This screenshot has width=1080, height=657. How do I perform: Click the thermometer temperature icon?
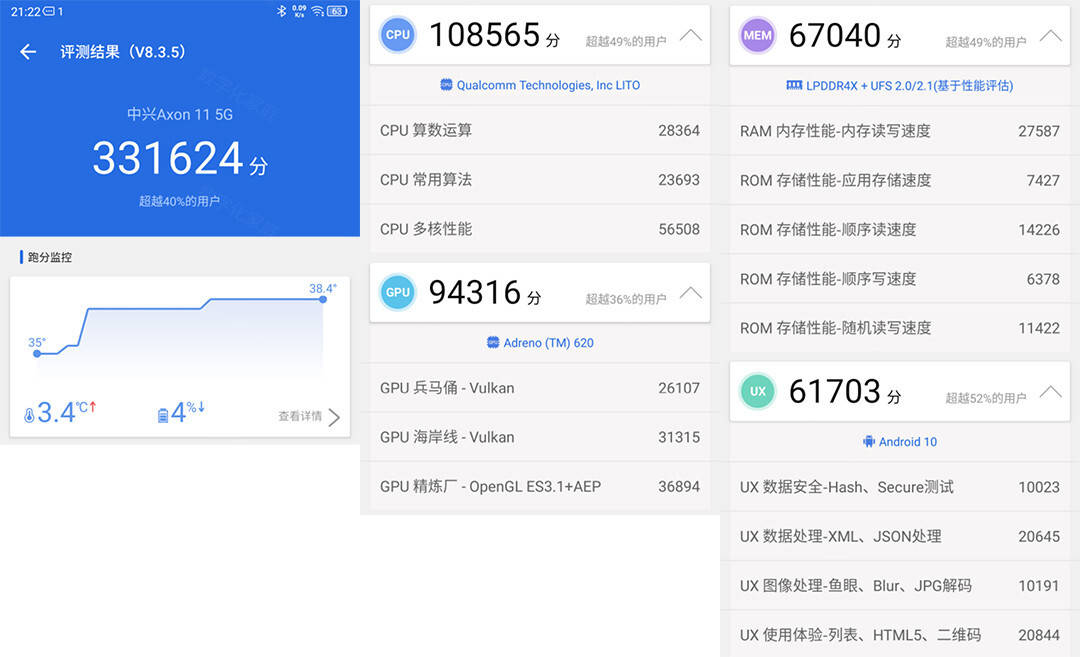coord(29,414)
